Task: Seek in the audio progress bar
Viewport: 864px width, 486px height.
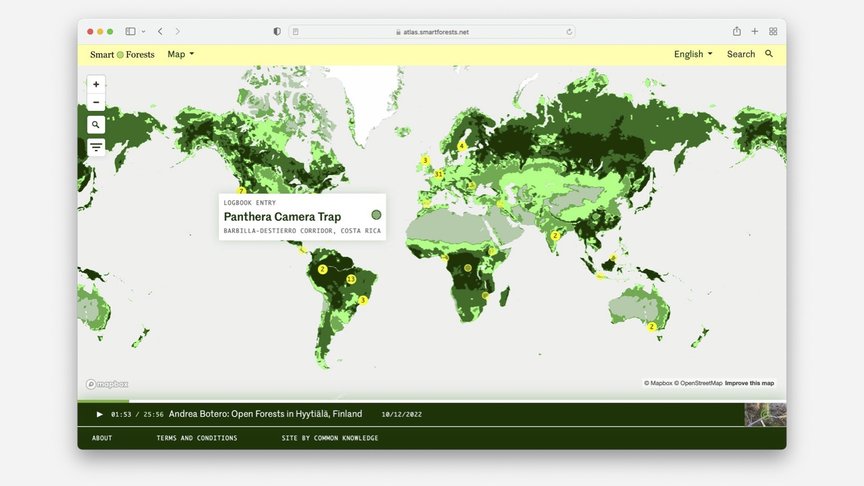Action: tap(431, 401)
